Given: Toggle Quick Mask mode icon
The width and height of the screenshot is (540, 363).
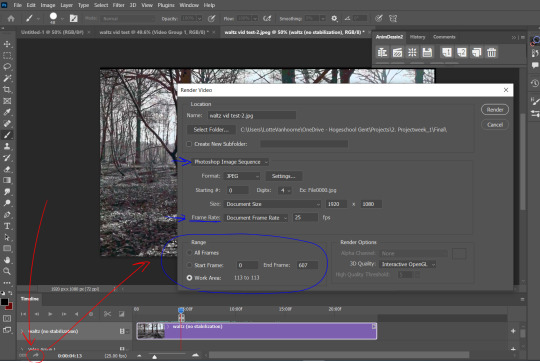Looking at the screenshot, I should [7, 319].
